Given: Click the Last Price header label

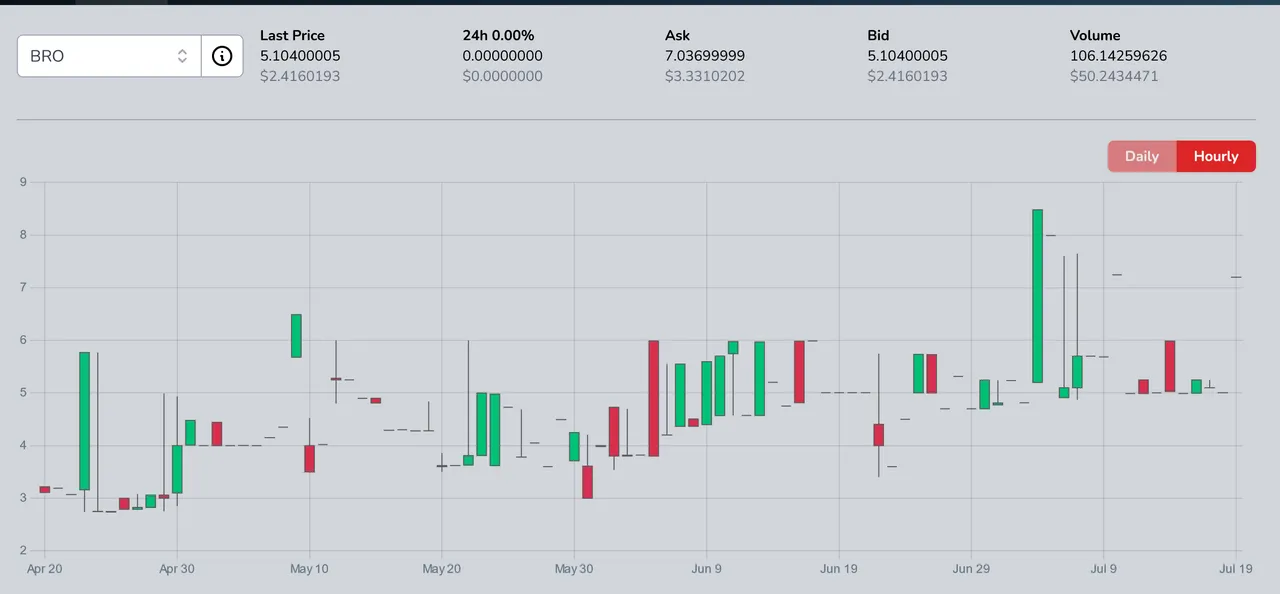Looking at the screenshot, I should point(292,36).
